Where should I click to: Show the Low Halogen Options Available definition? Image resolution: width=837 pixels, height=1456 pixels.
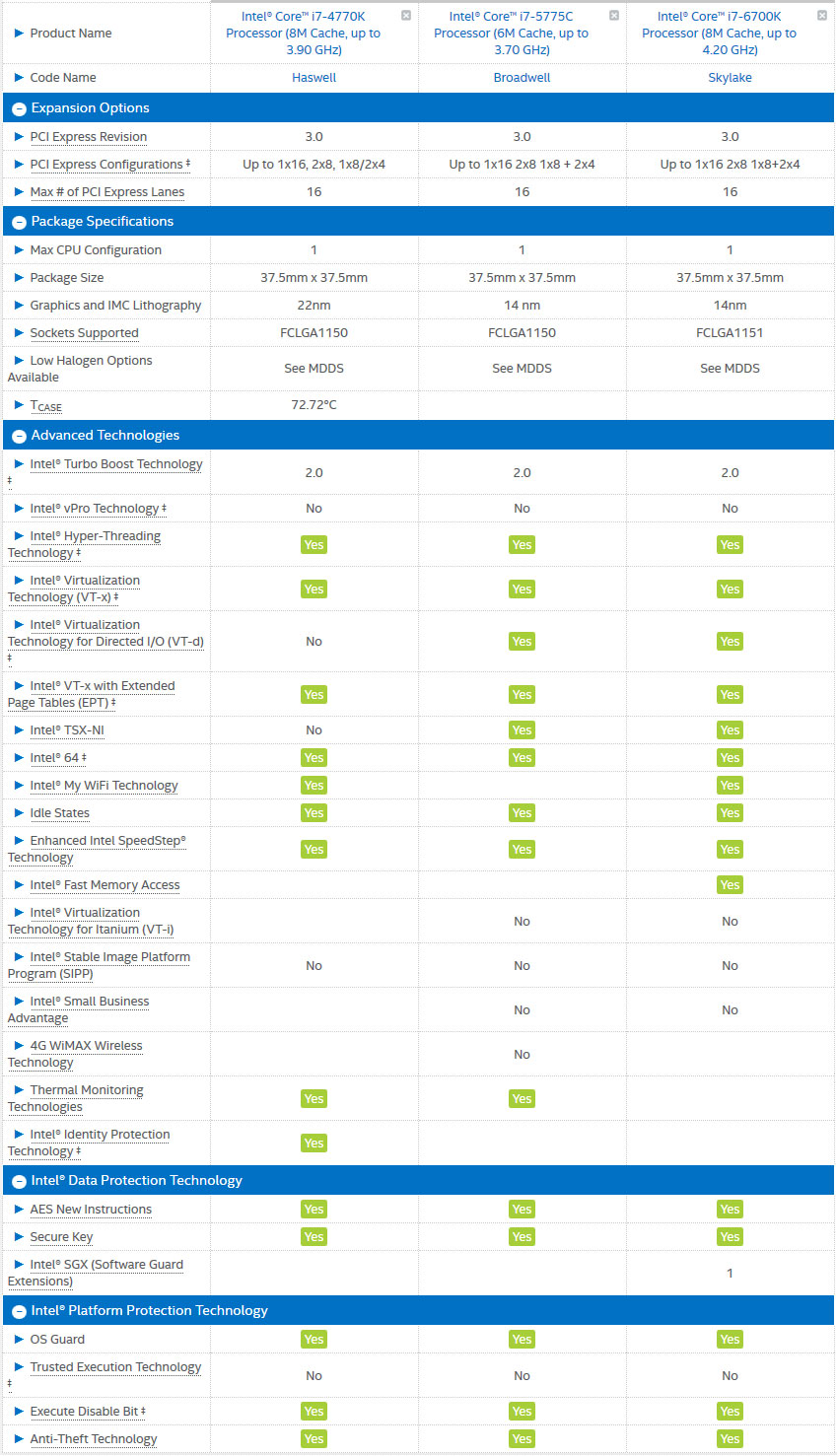coord(80,369)
